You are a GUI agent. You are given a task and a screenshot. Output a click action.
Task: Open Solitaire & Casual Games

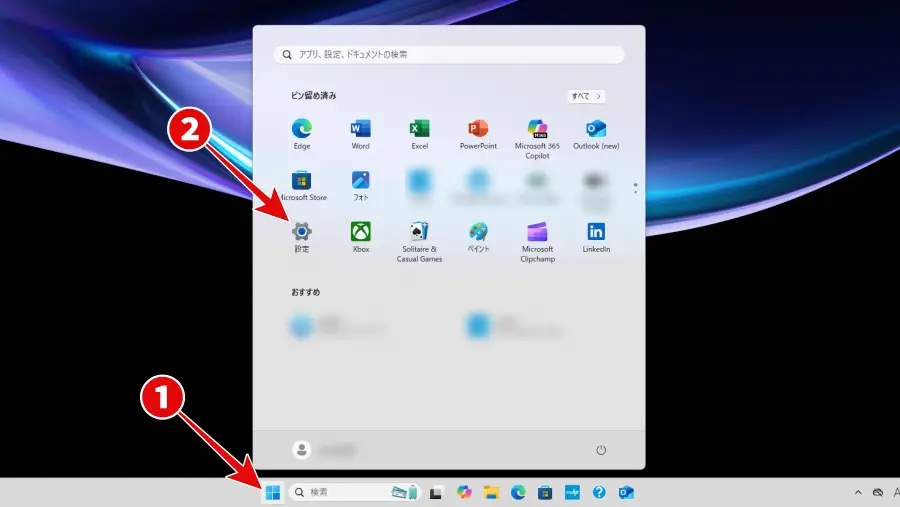[x=420, y=242]
